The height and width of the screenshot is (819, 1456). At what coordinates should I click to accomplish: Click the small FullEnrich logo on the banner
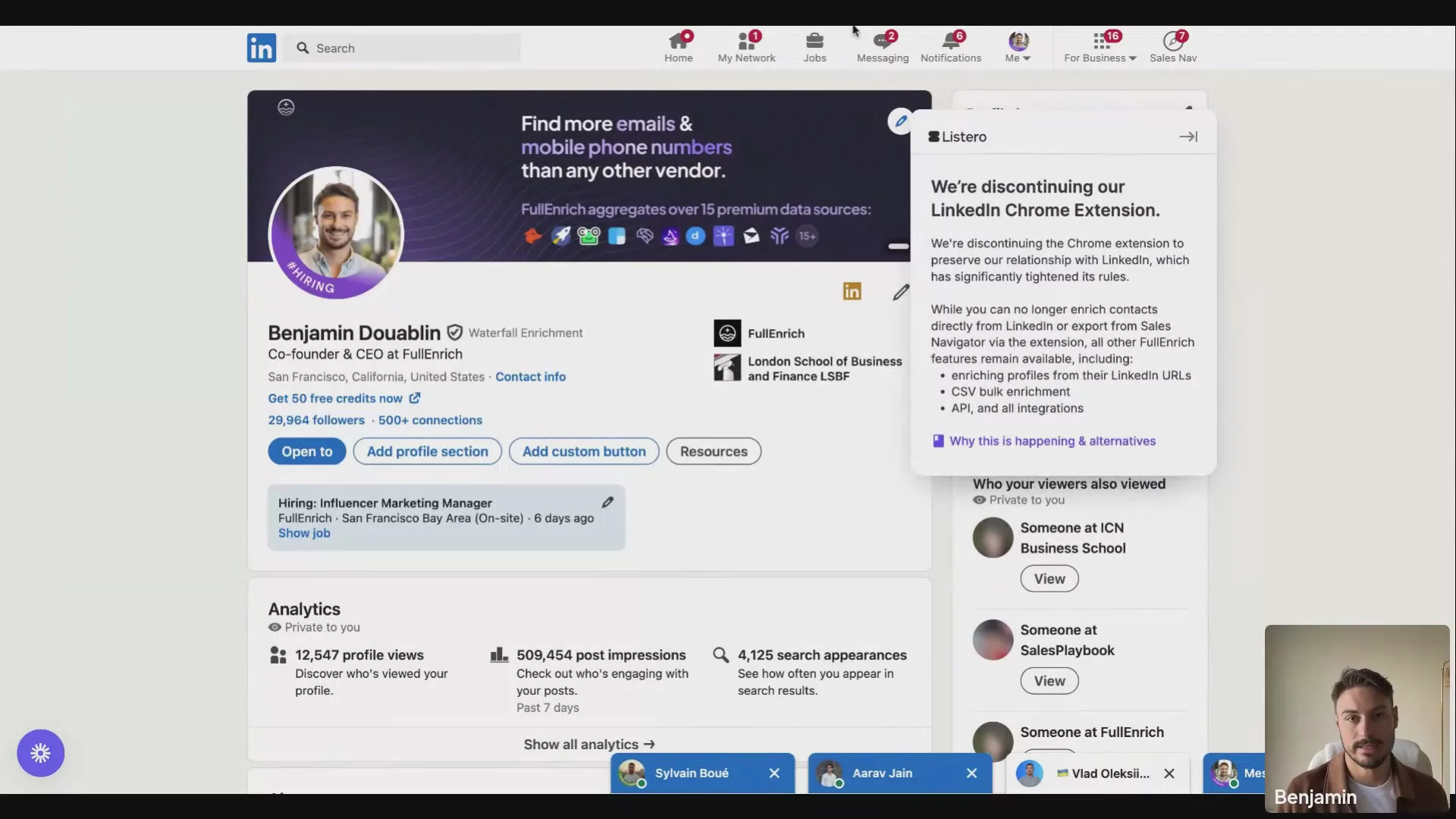pos(286,107)
